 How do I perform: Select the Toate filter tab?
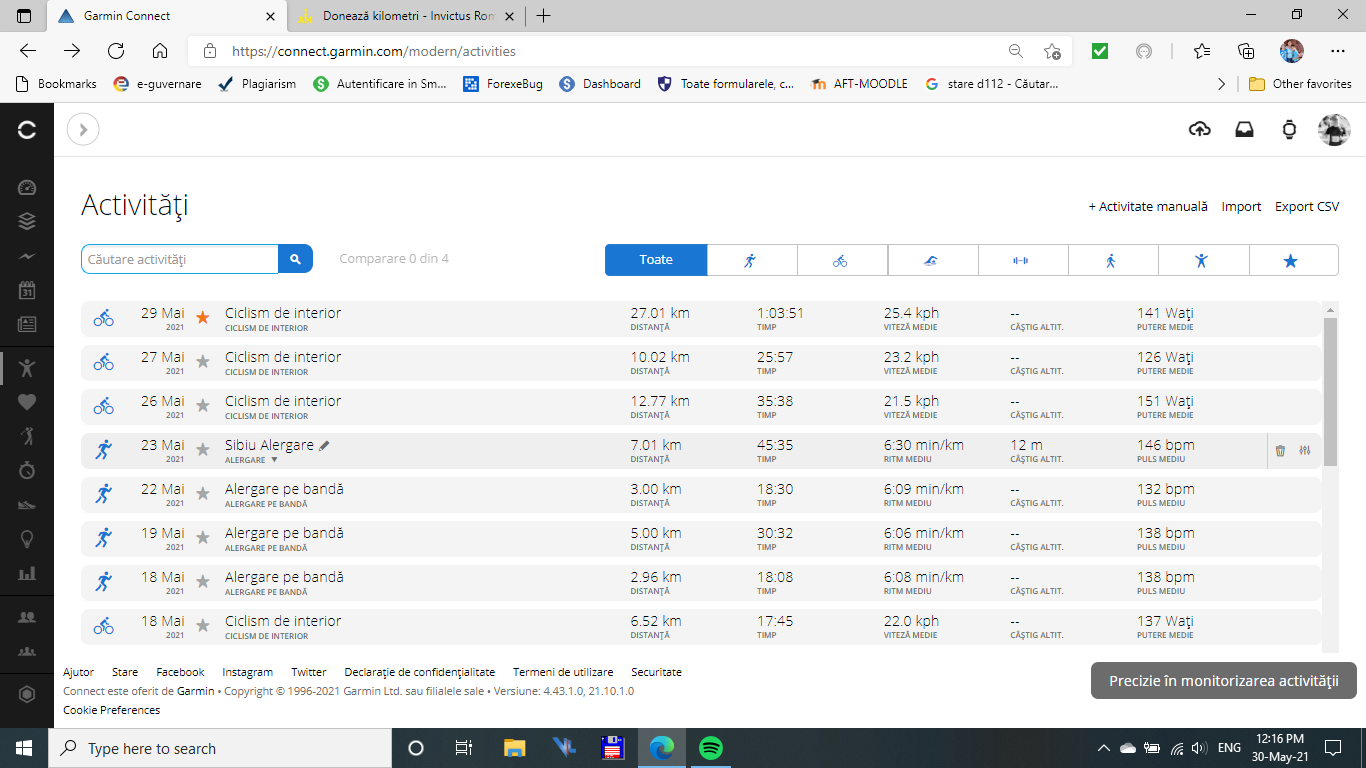656,260
